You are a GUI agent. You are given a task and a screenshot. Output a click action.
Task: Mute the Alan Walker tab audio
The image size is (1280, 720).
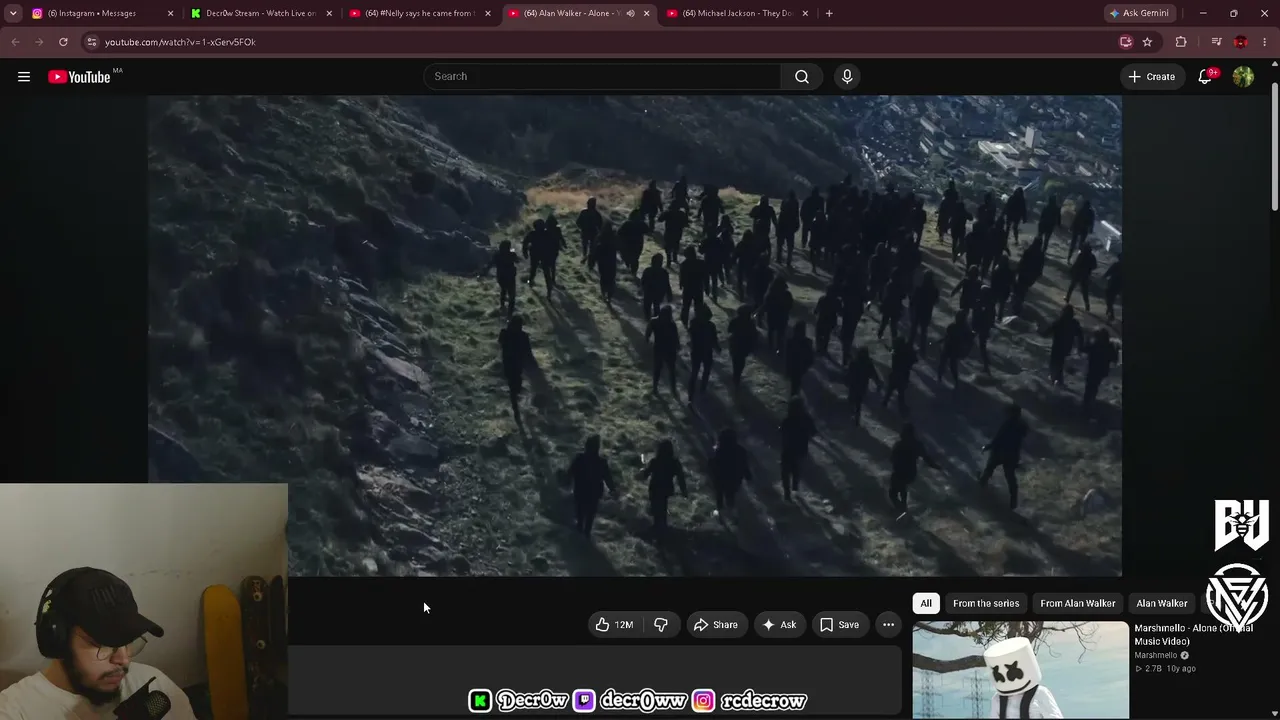[630, 13]
